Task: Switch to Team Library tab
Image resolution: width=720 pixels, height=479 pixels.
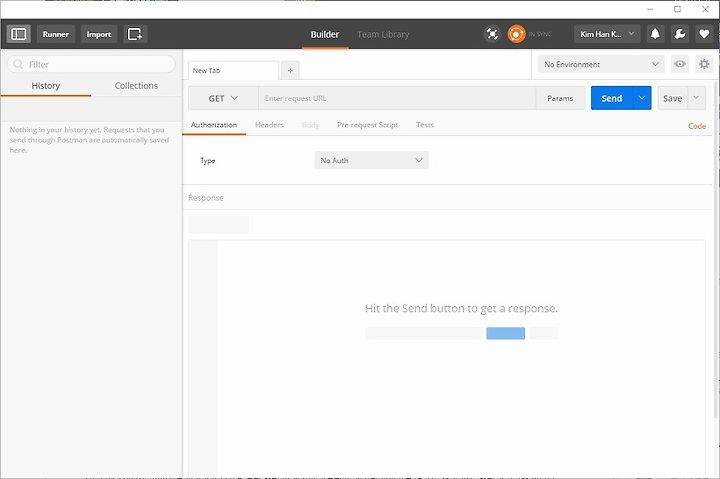Action: click(383, 34)
